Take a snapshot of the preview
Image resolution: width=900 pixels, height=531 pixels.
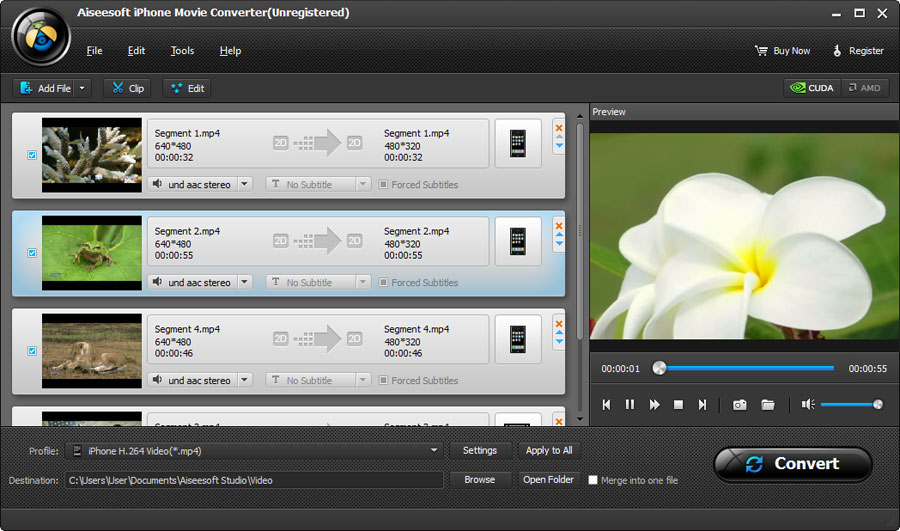click(740, 405)
